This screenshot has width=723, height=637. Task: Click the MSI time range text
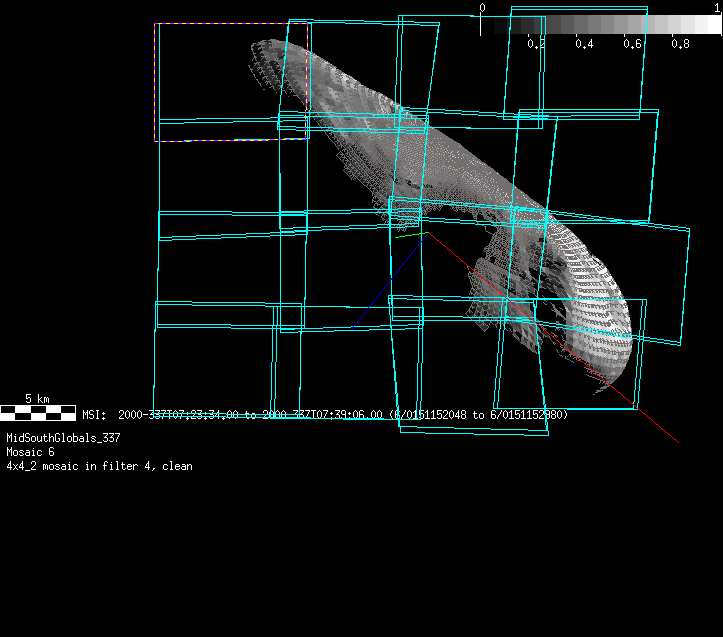(325, 414)
